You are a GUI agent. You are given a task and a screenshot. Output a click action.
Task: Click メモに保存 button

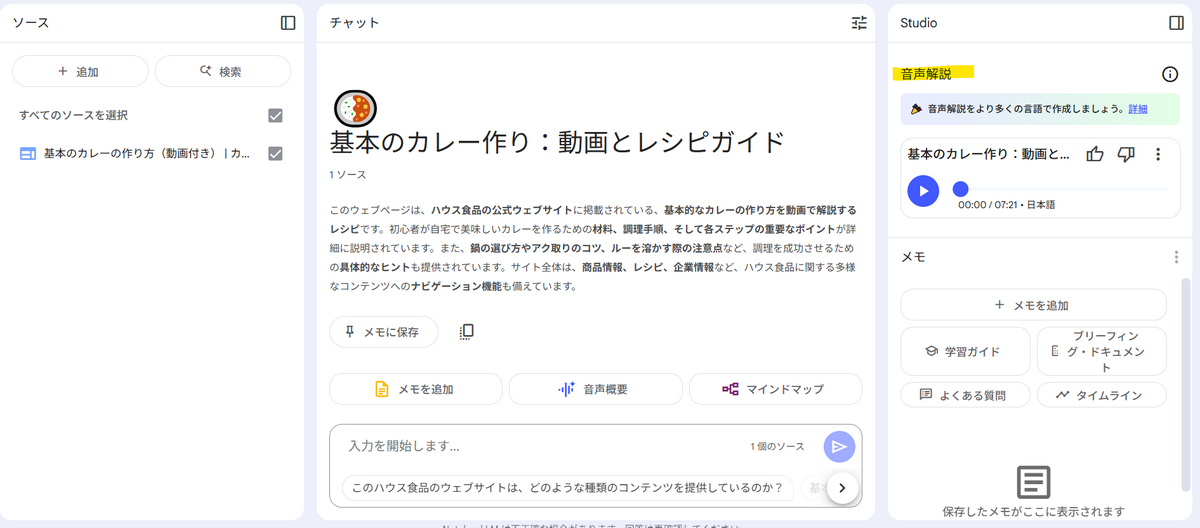(384, 332)
